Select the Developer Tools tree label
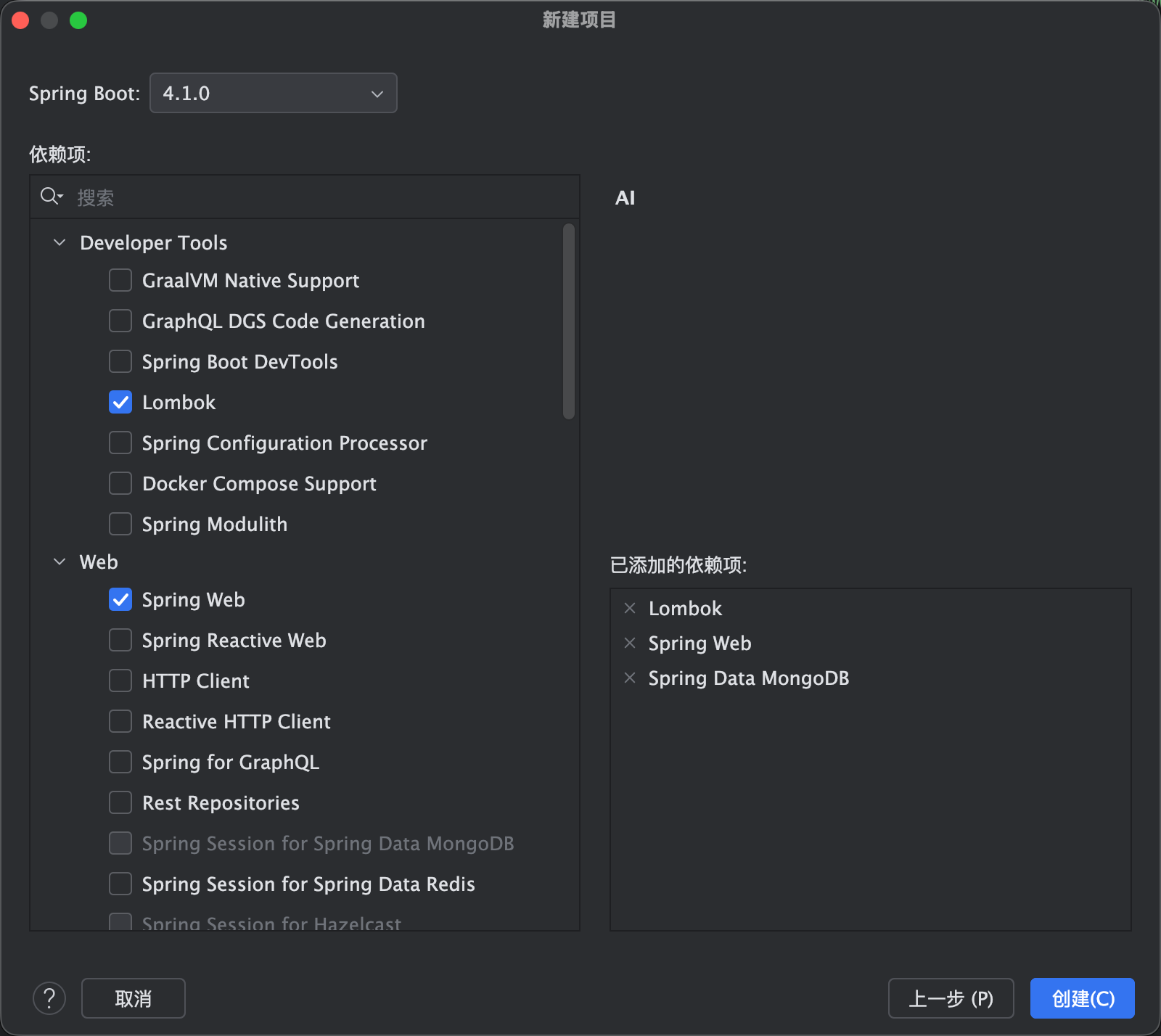This screenshot has height=1036, width=1161. [153, 242]
